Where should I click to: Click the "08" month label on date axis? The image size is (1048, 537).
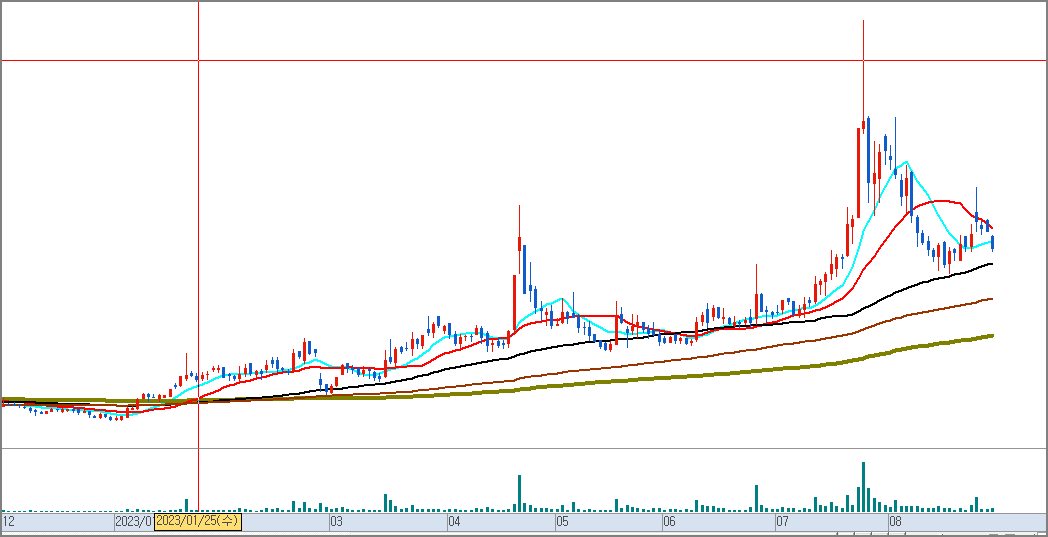point(896,521)
